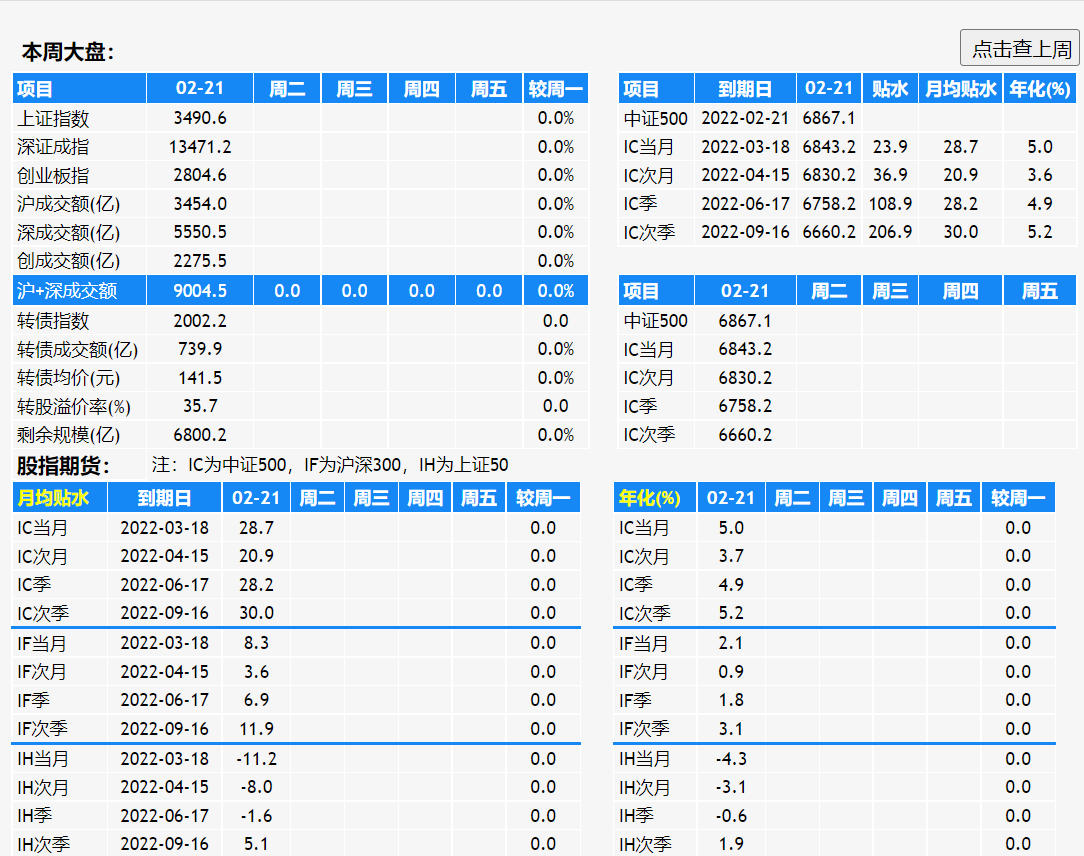Click the yellow 月均贴水 table header
Screen dimensions: 1084x856
[x=54, y=498]
